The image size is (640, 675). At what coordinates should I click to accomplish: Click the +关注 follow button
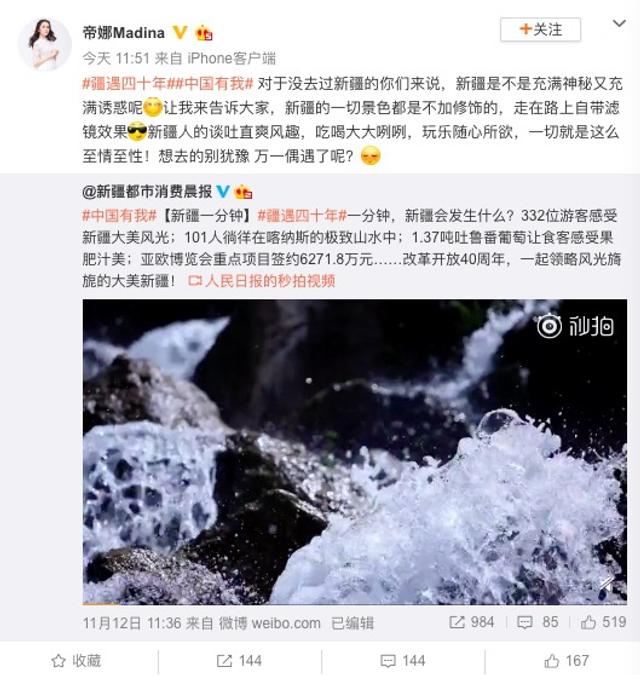tap(540, 30)
